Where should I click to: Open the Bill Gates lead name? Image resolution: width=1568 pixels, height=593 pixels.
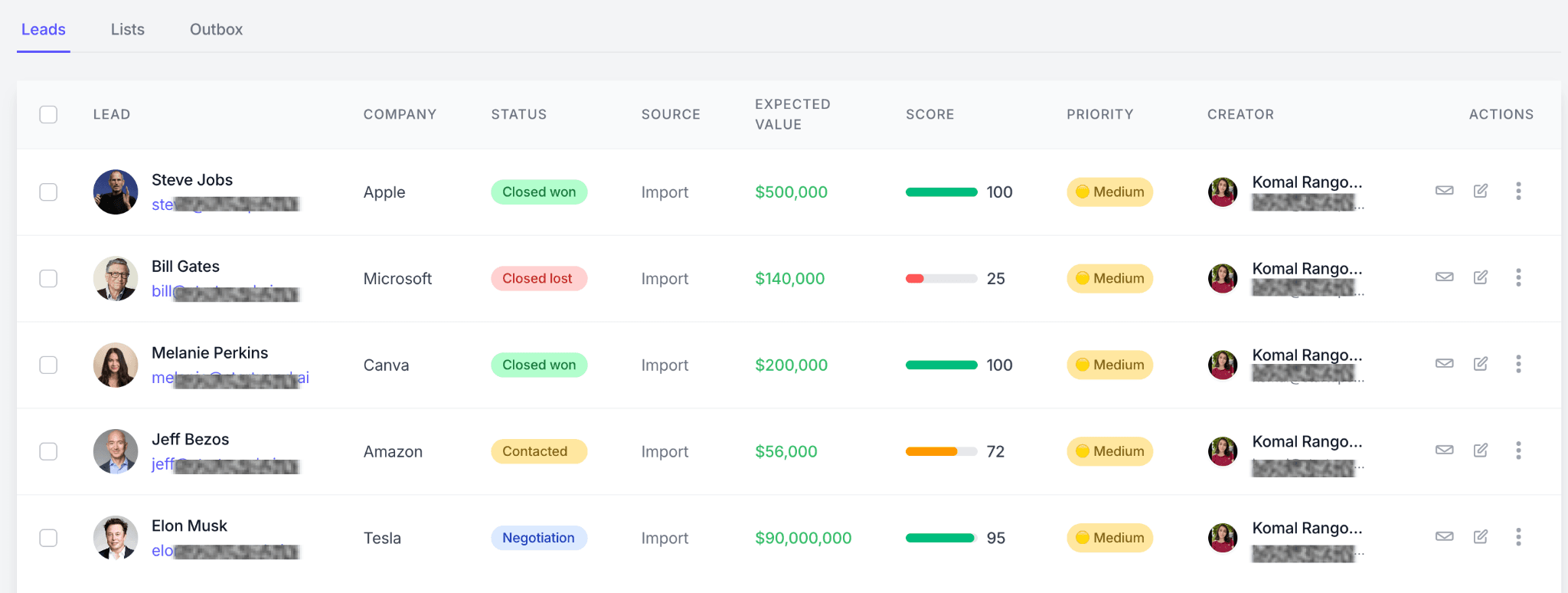coord(185,267)
